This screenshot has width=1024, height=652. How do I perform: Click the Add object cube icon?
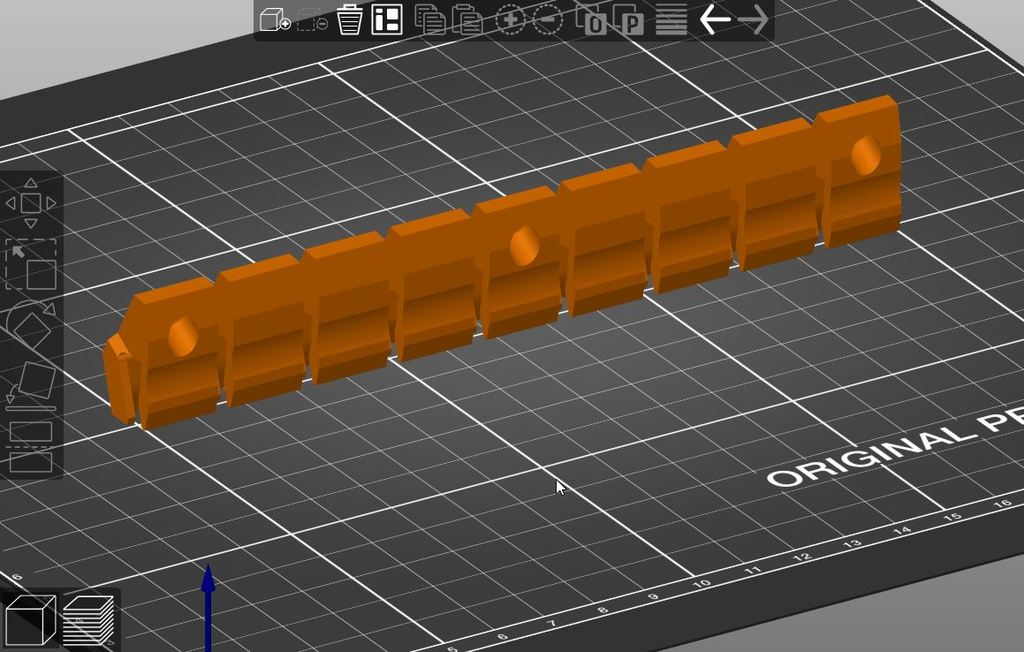274,20
